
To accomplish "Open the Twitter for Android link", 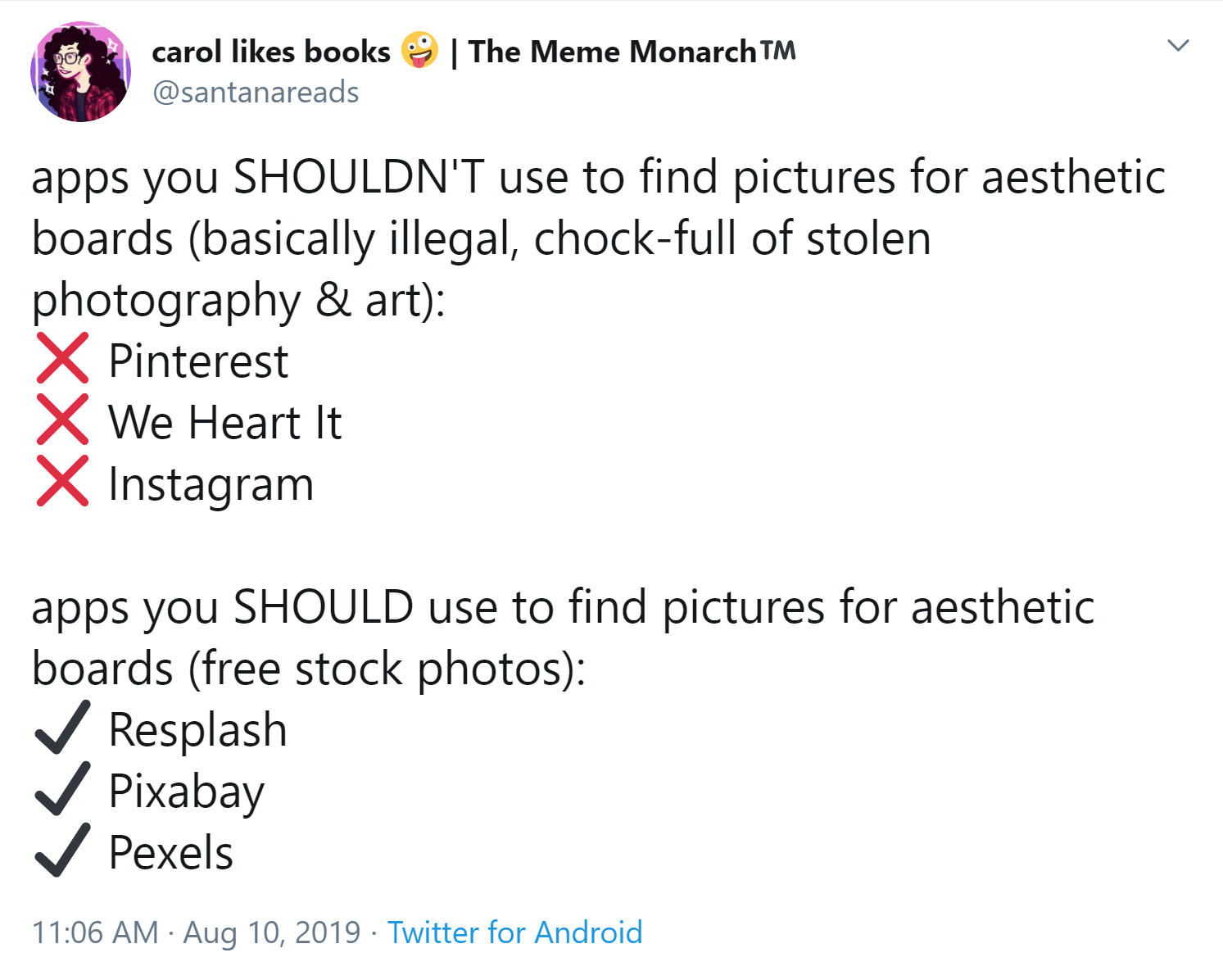I will [514, 932].
